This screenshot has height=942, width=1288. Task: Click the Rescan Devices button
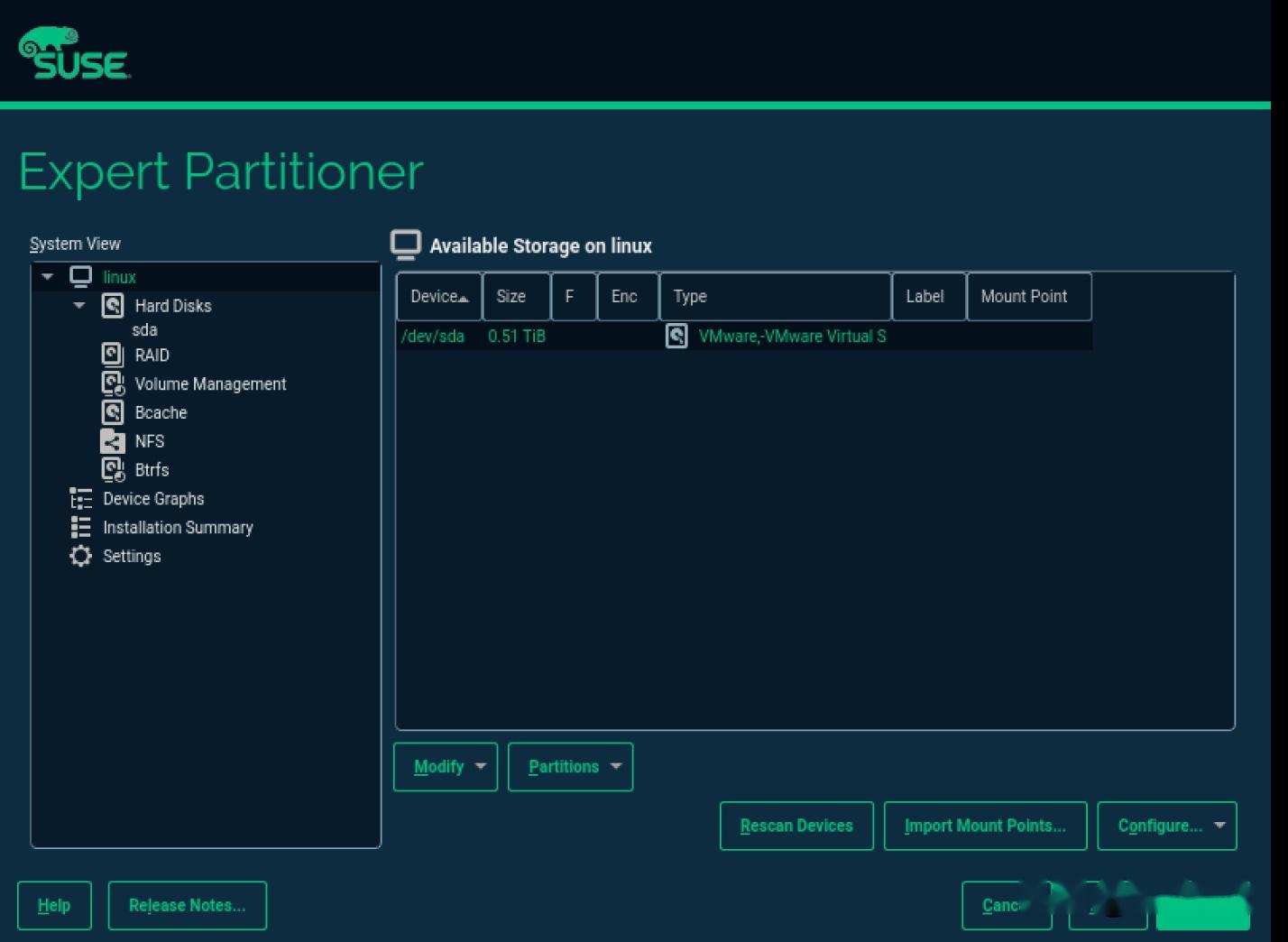pyautogui.click(x=796, y=825)
